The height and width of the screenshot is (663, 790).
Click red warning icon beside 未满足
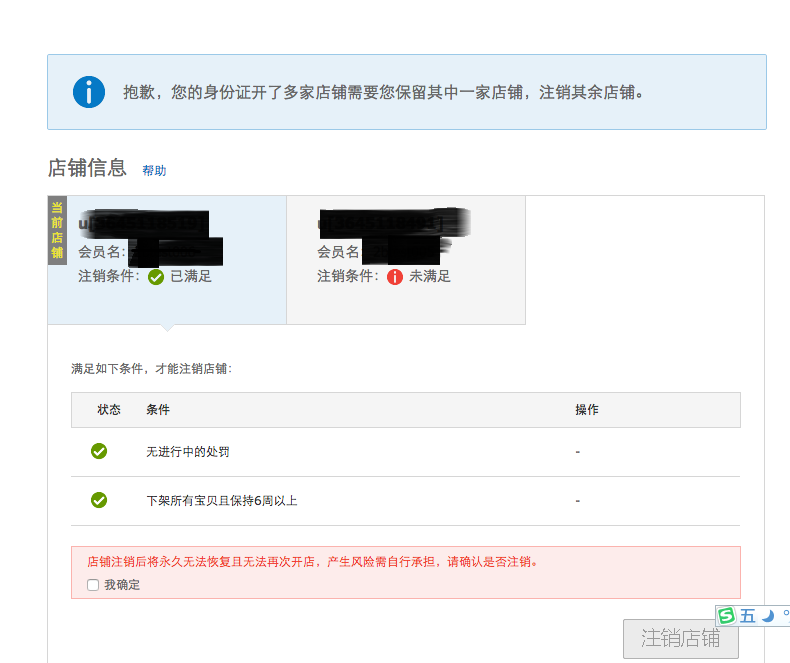pos(395,277)
